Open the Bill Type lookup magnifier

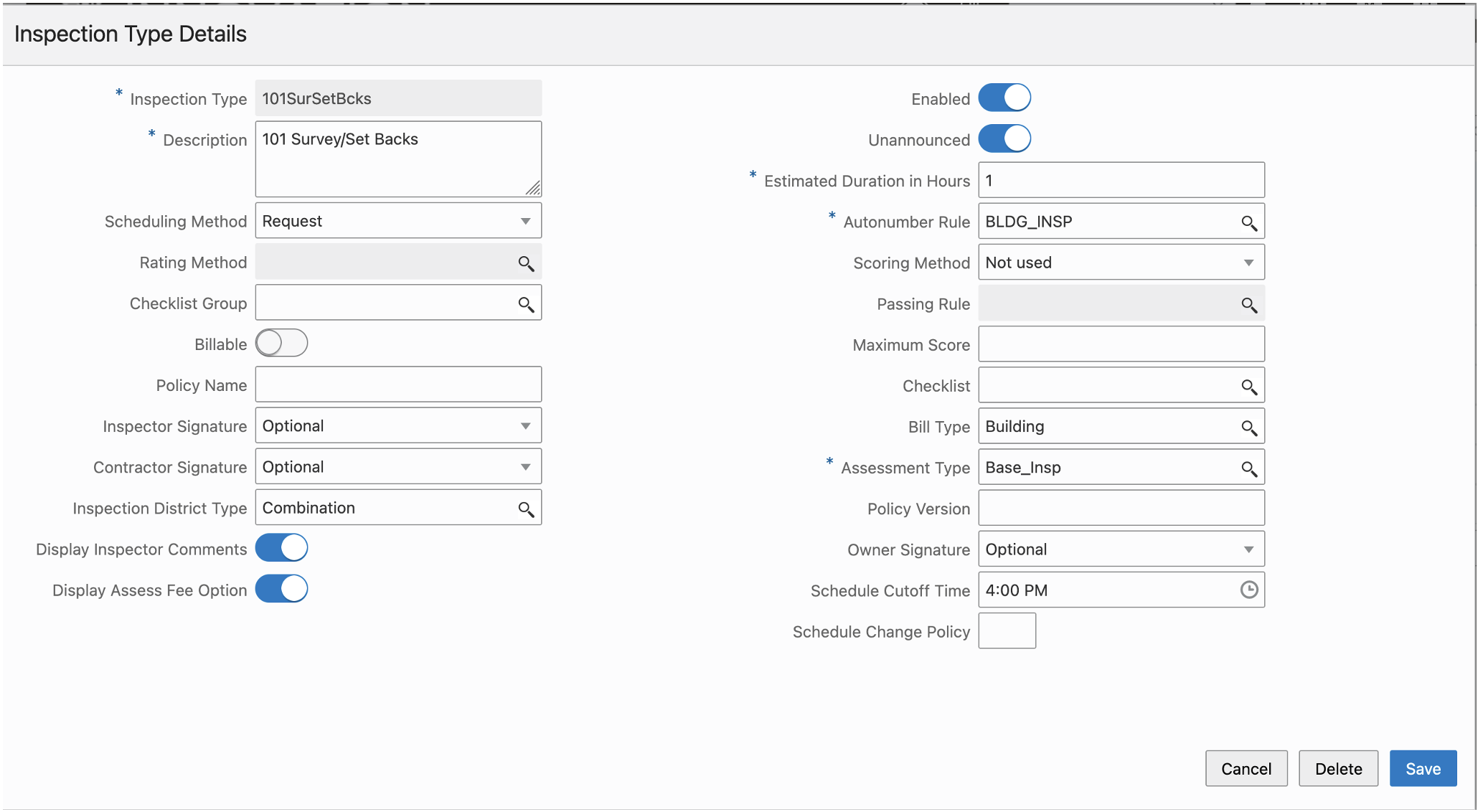1248,428
